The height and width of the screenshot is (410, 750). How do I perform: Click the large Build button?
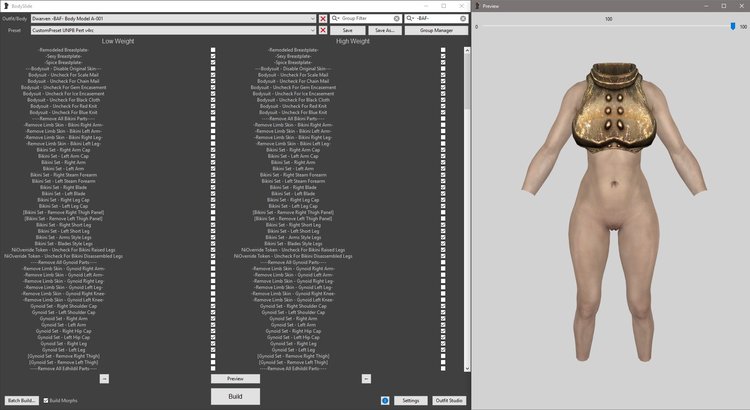click(235, 396)
